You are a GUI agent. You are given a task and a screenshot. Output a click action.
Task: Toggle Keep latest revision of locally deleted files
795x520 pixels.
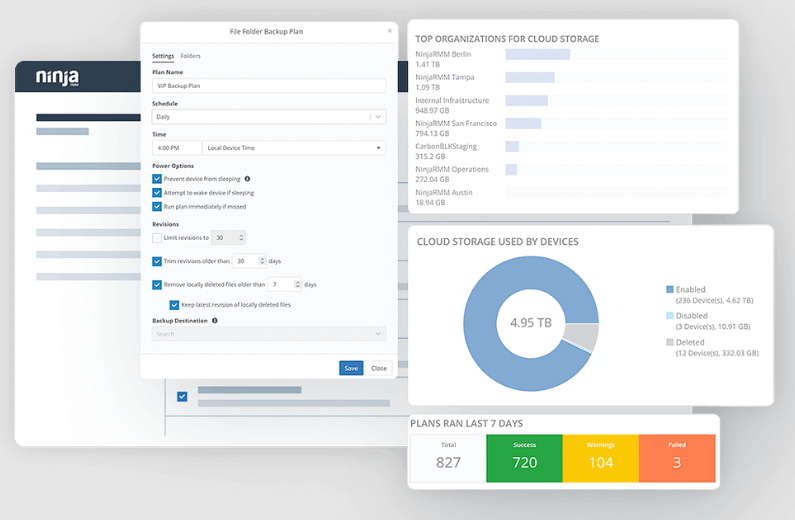tap(174, 305)
